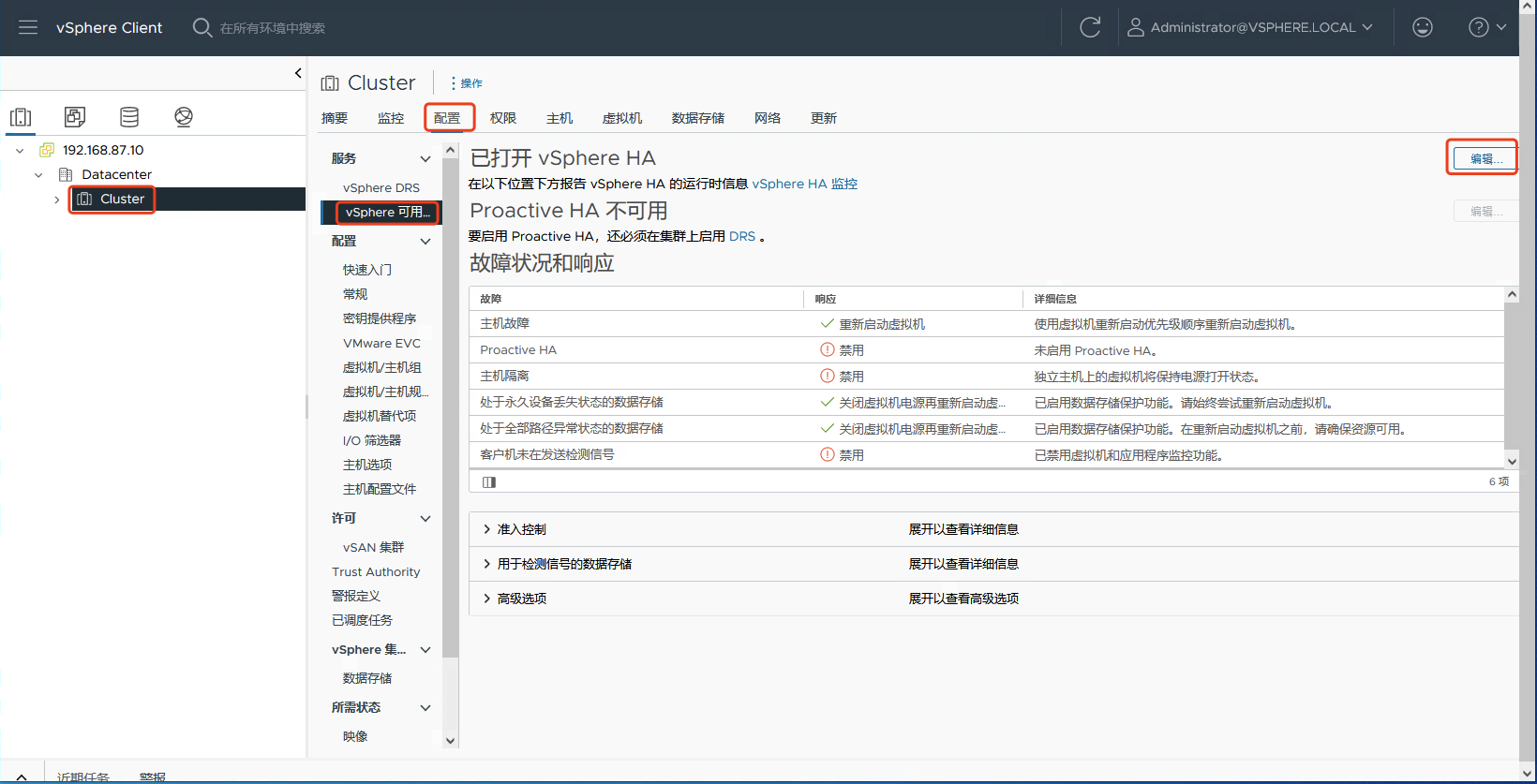Click the Cluster title icon
The image size is (1537, 784).
330,83
